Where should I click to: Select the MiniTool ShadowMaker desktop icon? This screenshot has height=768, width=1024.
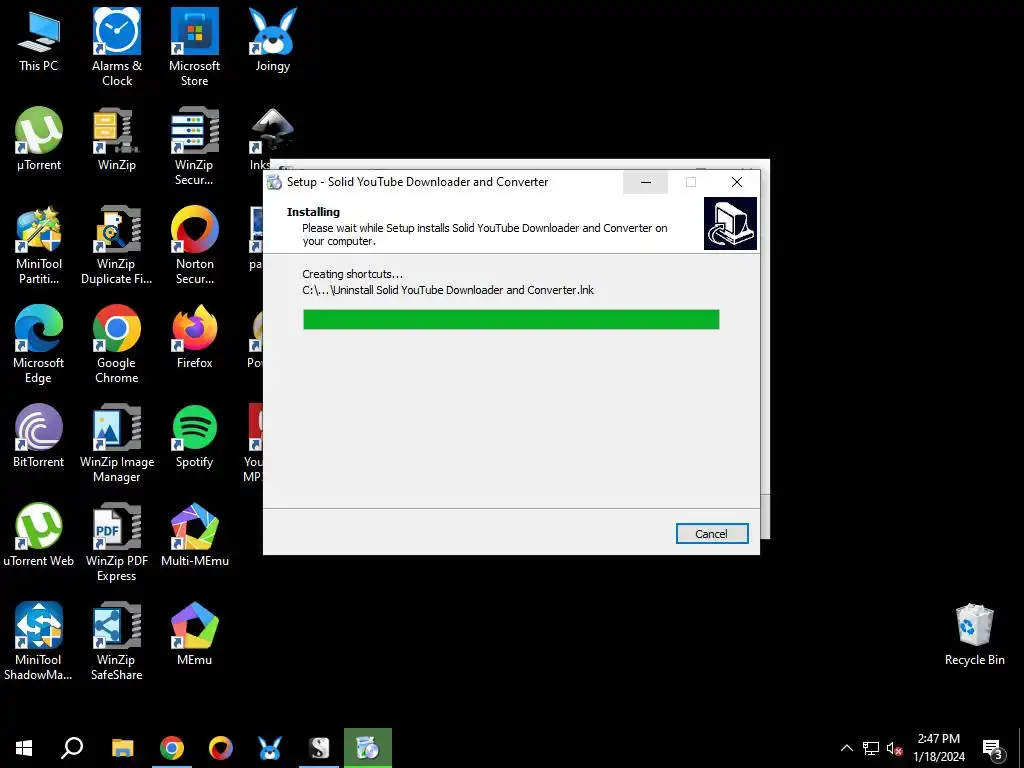pyautogui.click(x=39, y=641)
